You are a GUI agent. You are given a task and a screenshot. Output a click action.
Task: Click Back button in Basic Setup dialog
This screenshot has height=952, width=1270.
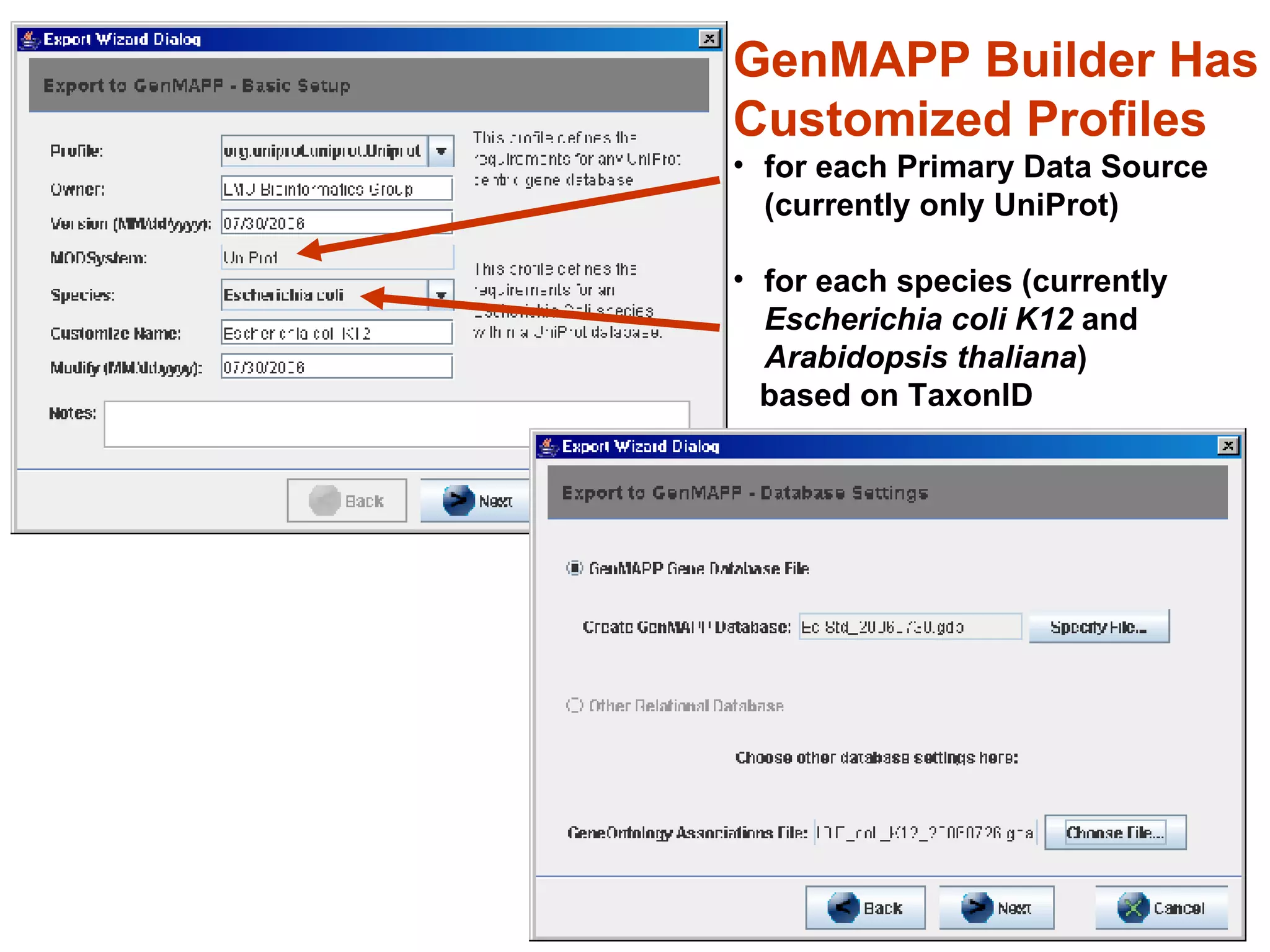coord(347,500)
